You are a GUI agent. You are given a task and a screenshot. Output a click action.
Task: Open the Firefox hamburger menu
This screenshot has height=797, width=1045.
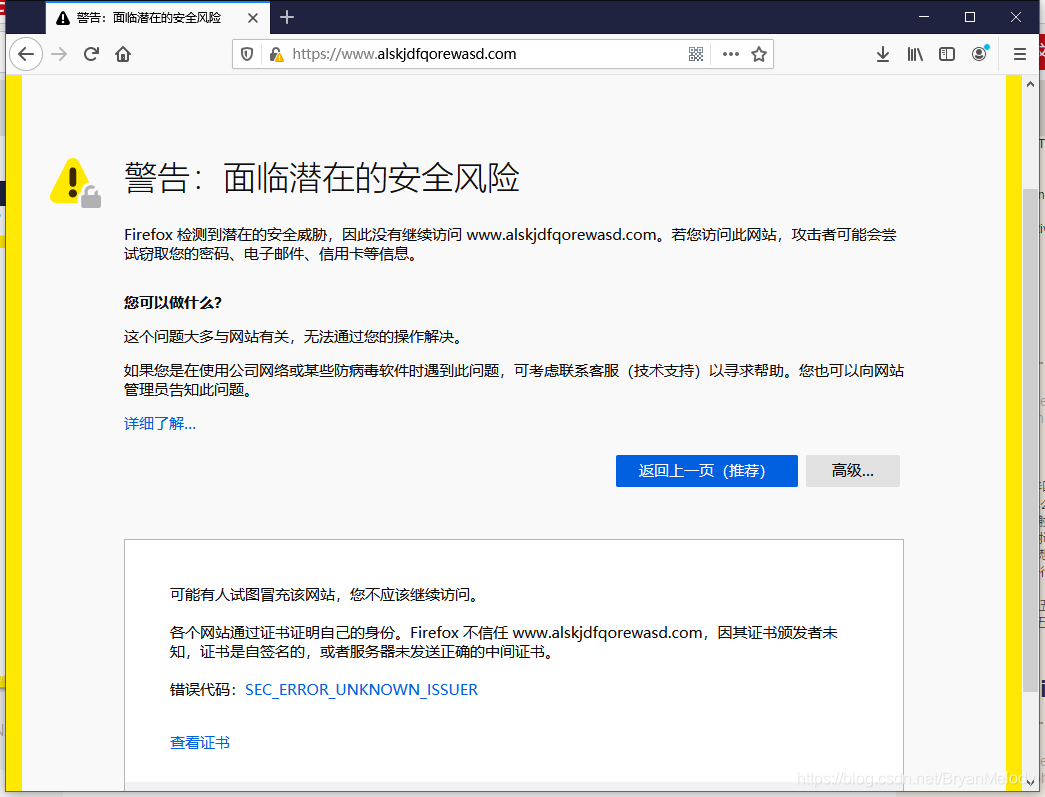point(1020,54)
